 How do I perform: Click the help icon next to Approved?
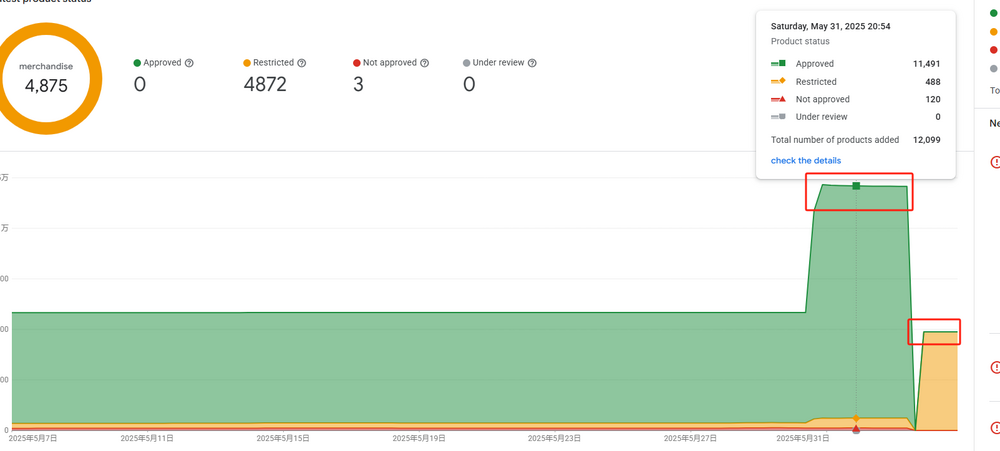(189, 63)
